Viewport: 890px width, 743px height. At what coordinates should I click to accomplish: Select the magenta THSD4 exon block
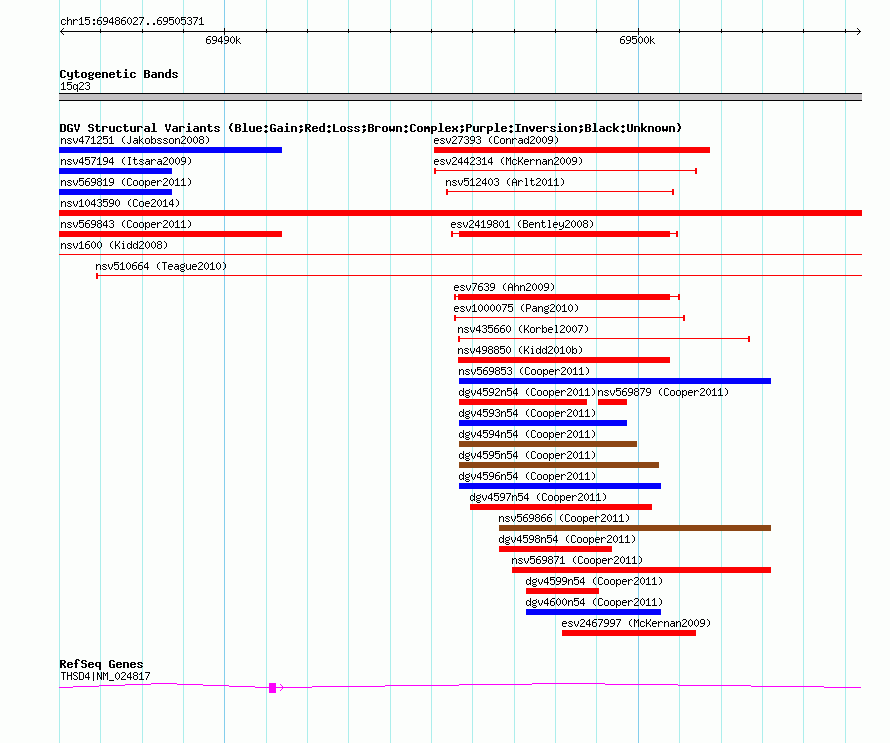272,688
